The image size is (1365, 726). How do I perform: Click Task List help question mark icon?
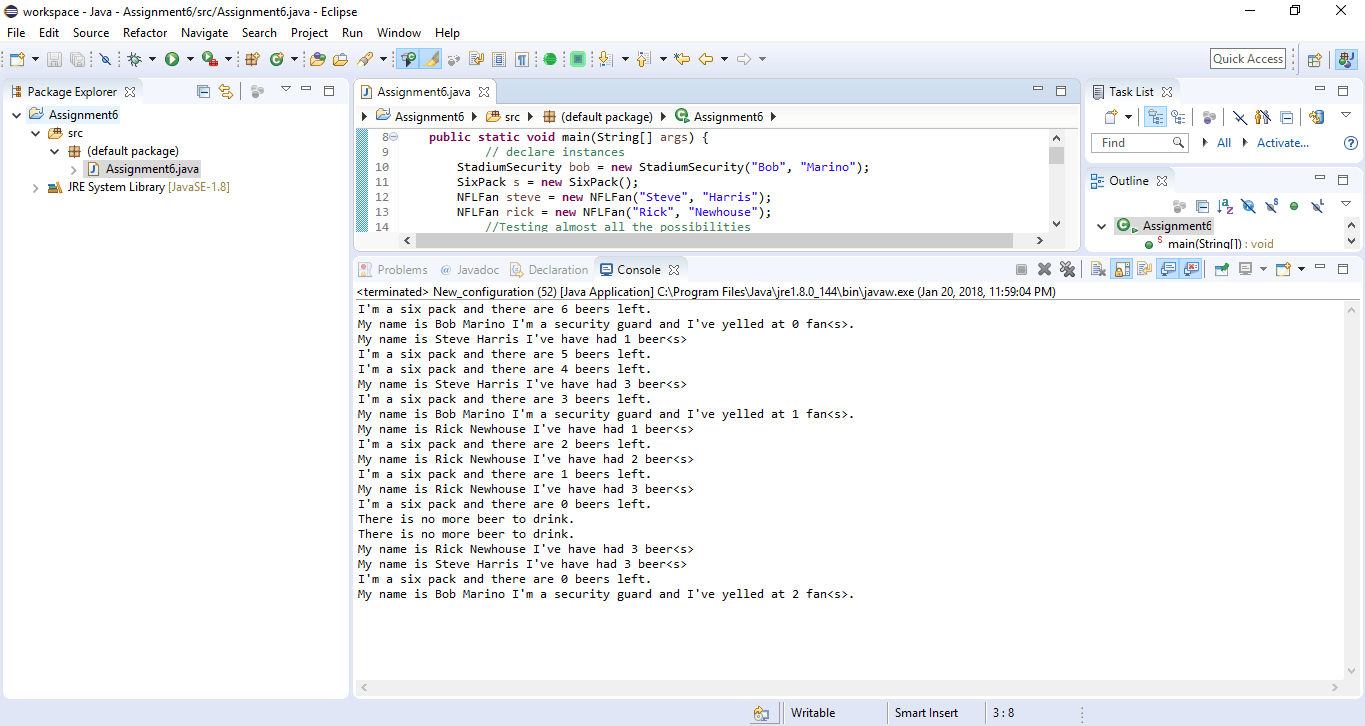tap(1351, 143)
